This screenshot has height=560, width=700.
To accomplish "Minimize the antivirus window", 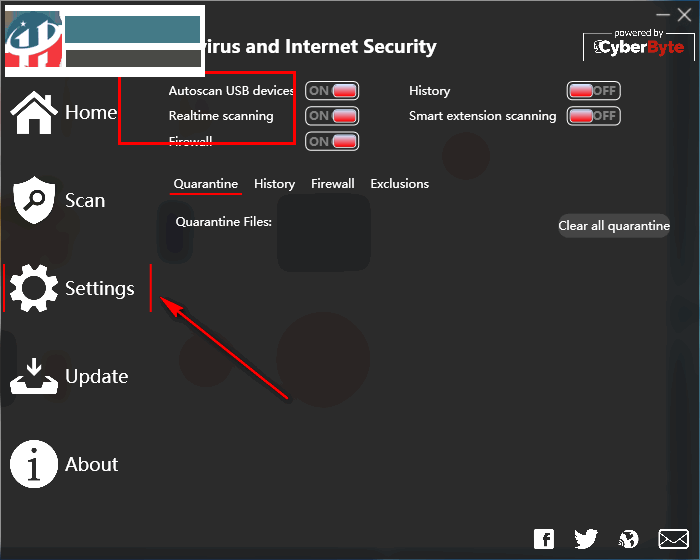I will click(662, 15).
